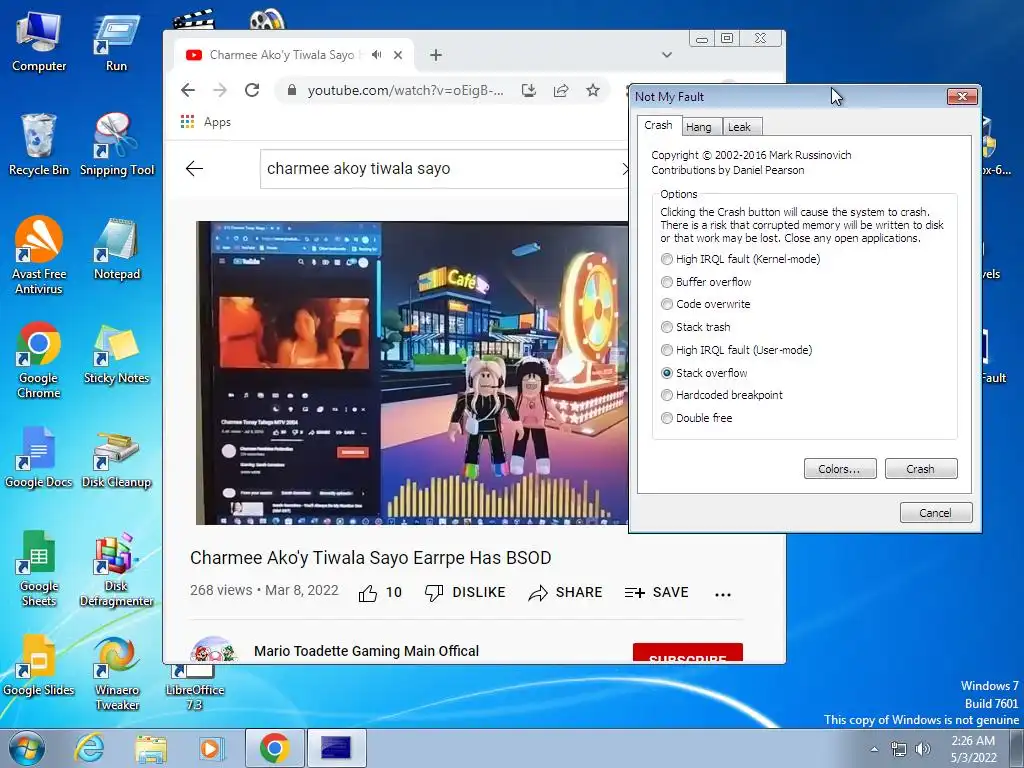Open Avast Free Antivirus shortcut

(39, 255)
